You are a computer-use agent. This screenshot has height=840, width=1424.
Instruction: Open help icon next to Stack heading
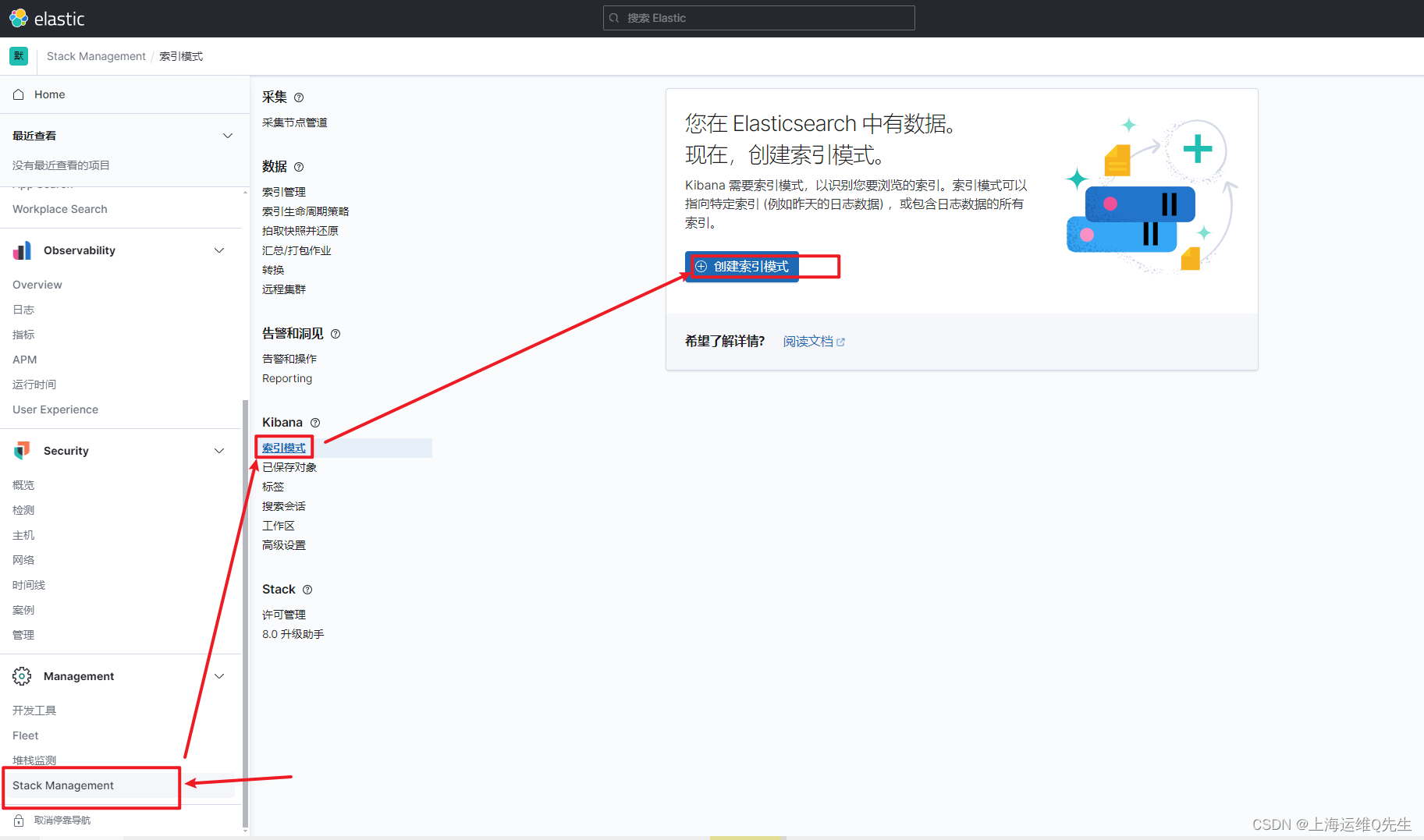[x=307, y=590]
